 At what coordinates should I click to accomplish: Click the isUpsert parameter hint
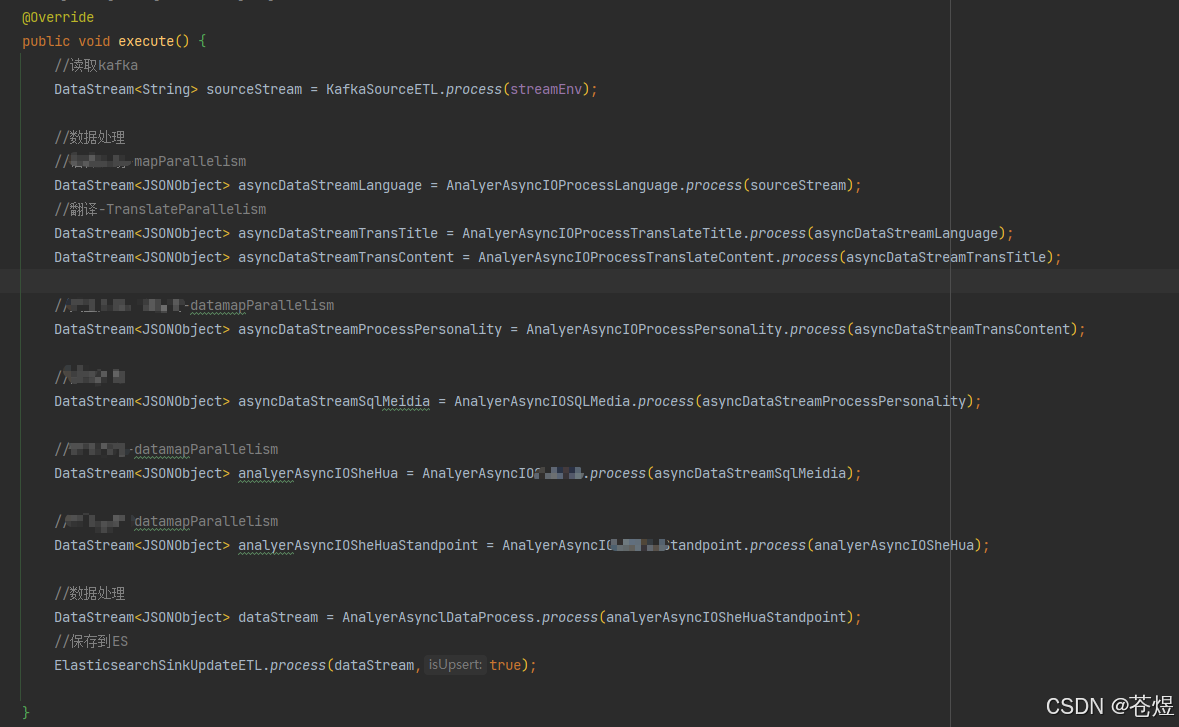point(455,665)
